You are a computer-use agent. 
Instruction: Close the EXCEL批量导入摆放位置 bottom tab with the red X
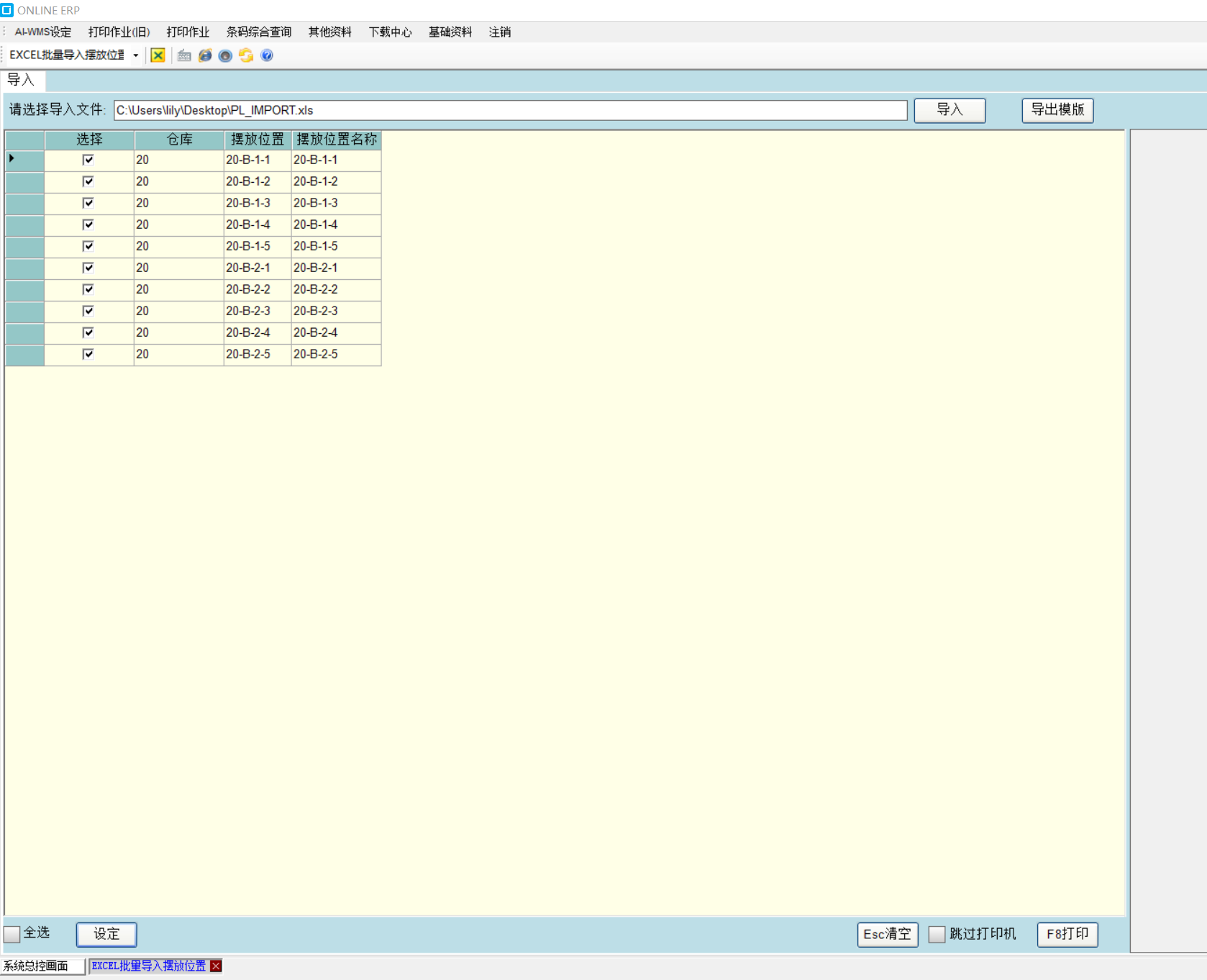coord(216,966)
